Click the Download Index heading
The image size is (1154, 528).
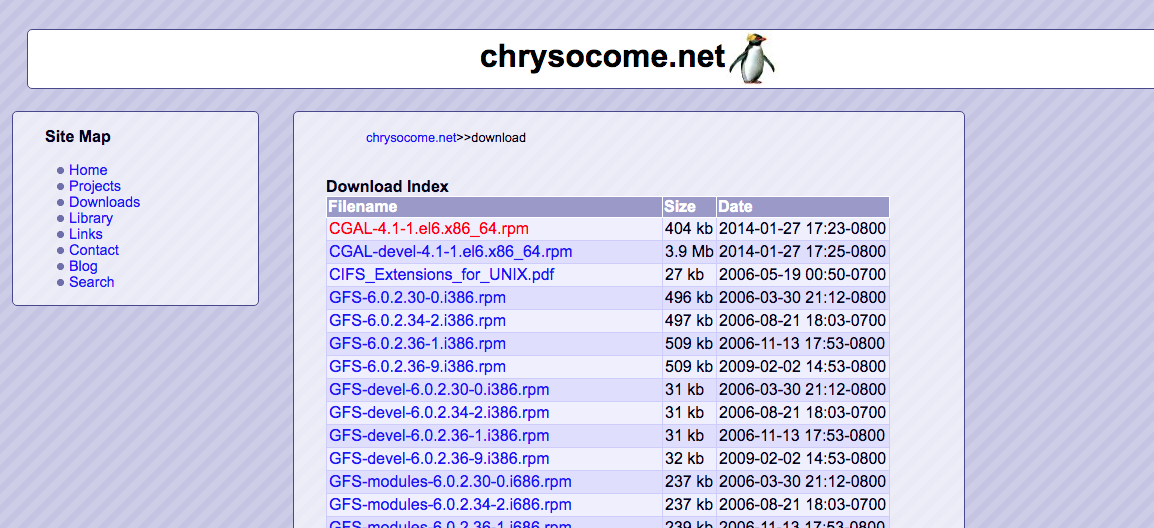[x=387, y=187]
